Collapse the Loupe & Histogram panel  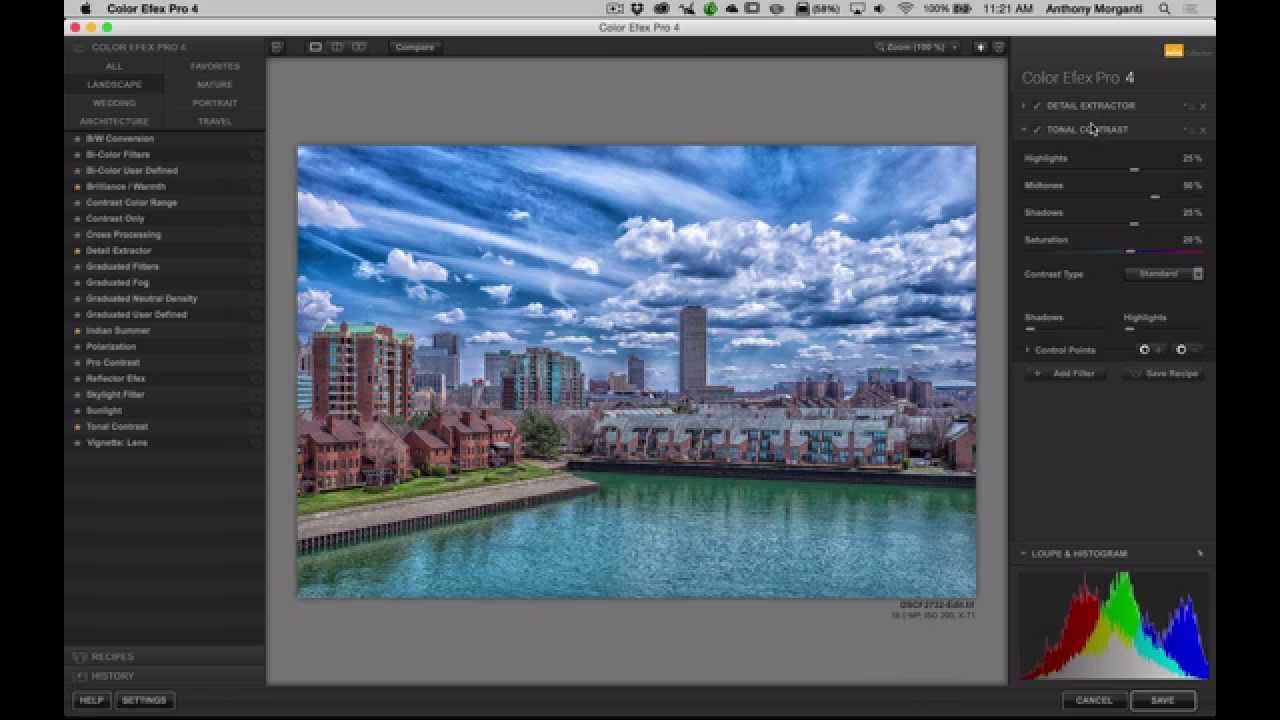tap(1023, 553)
